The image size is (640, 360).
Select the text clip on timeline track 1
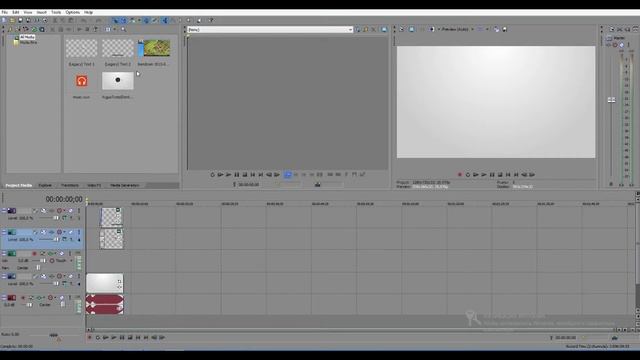(x=111, y=217)
